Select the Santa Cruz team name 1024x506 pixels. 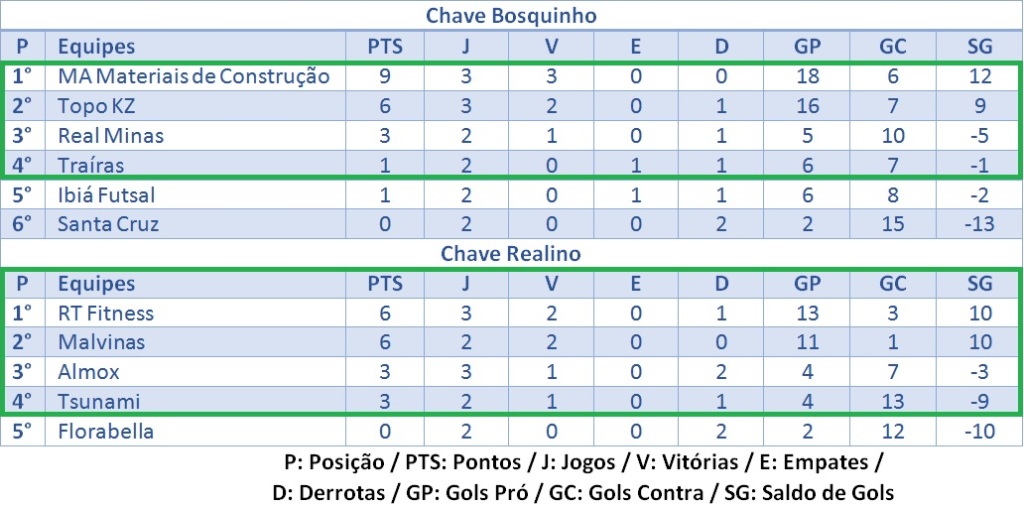(x=108, y=224)
